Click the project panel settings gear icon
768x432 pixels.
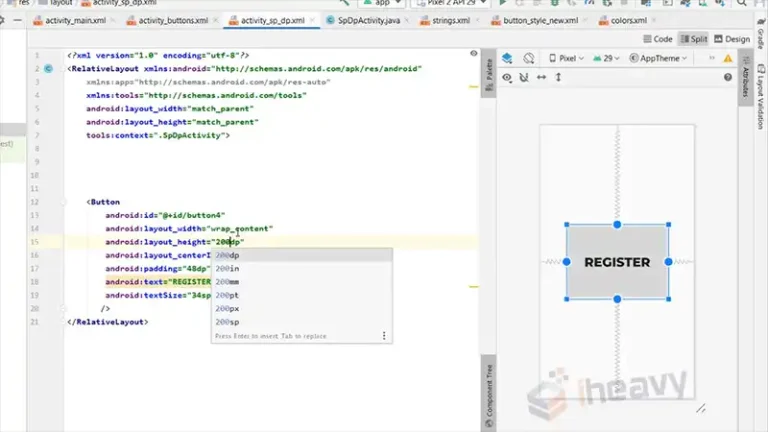coord(2,21)
